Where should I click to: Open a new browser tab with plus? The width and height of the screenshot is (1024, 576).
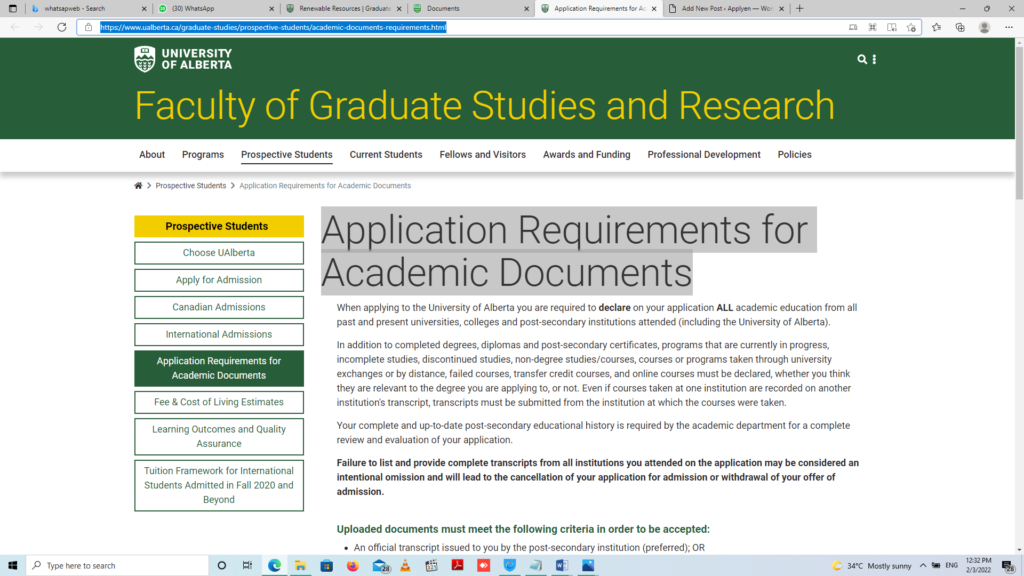coord(799,8)
